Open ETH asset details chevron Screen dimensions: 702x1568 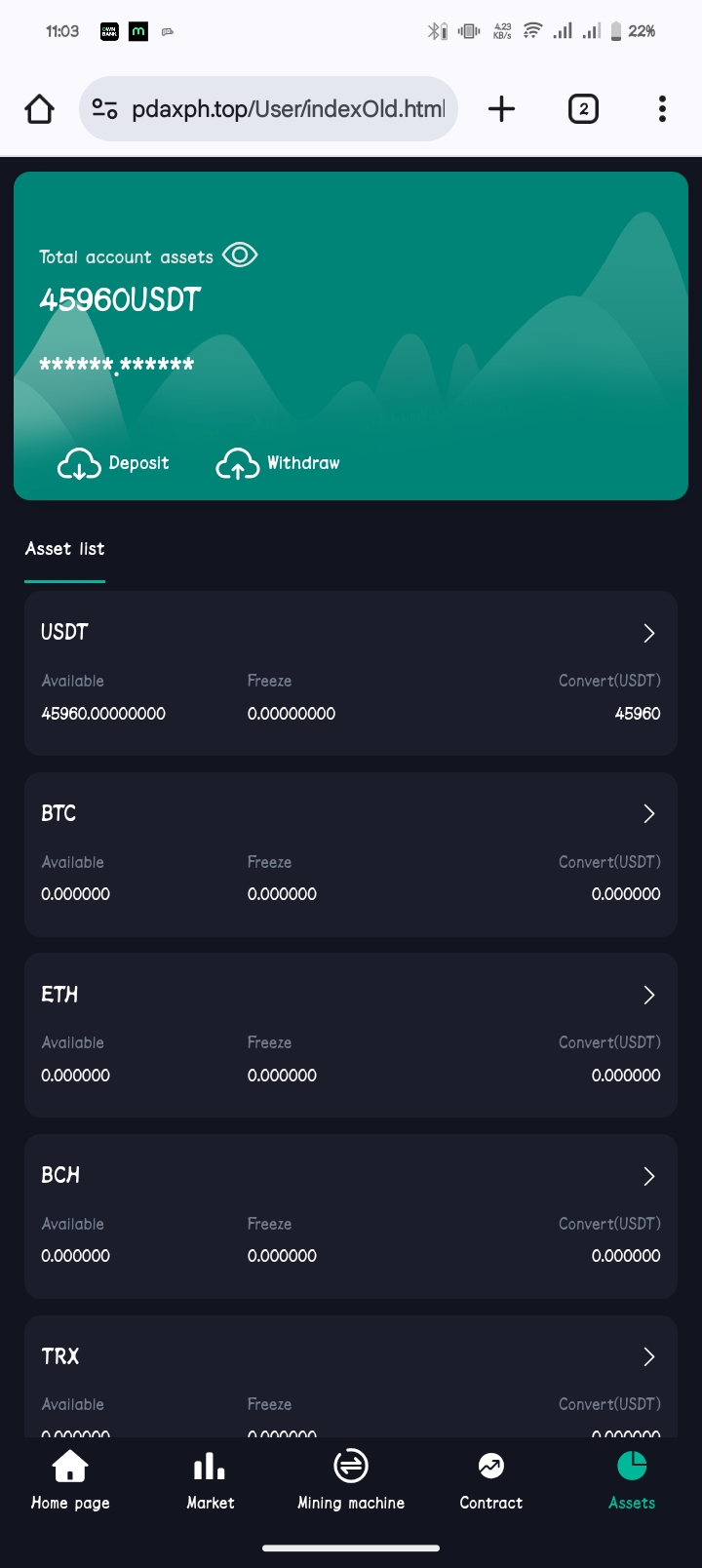(x=649, y=996)
